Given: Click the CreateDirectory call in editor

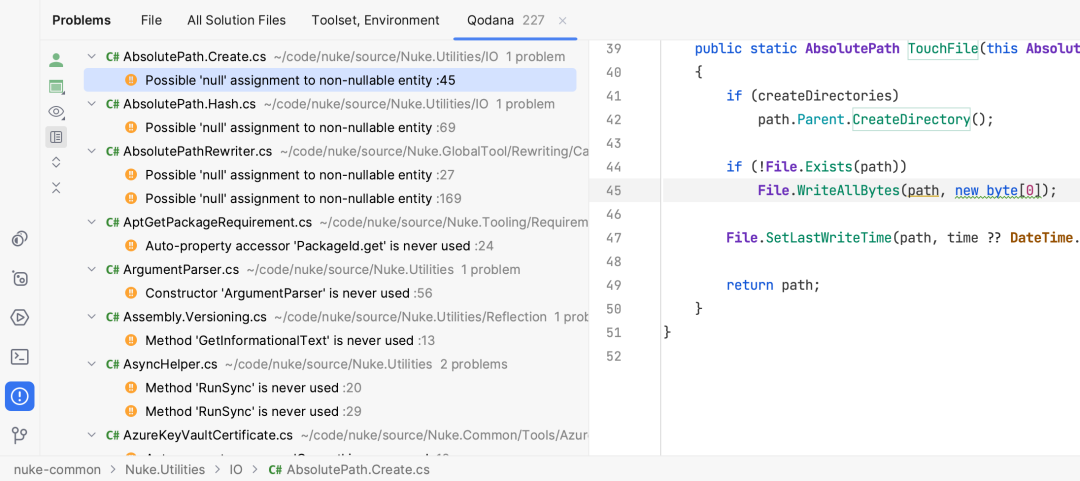Looking at the screenshot, I should click(911, 119).
